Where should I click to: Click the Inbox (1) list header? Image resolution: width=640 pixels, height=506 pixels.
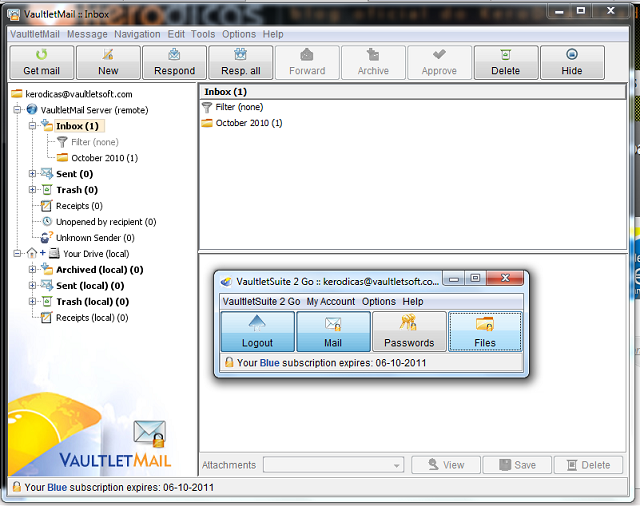(x=413, y=92)
